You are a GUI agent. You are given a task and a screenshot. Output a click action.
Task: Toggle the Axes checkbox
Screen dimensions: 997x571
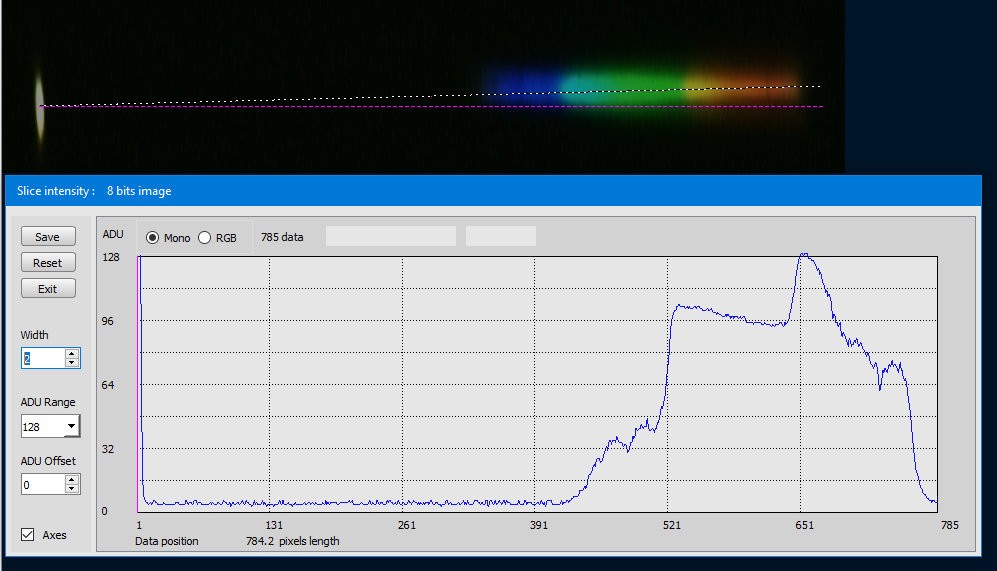27,535
